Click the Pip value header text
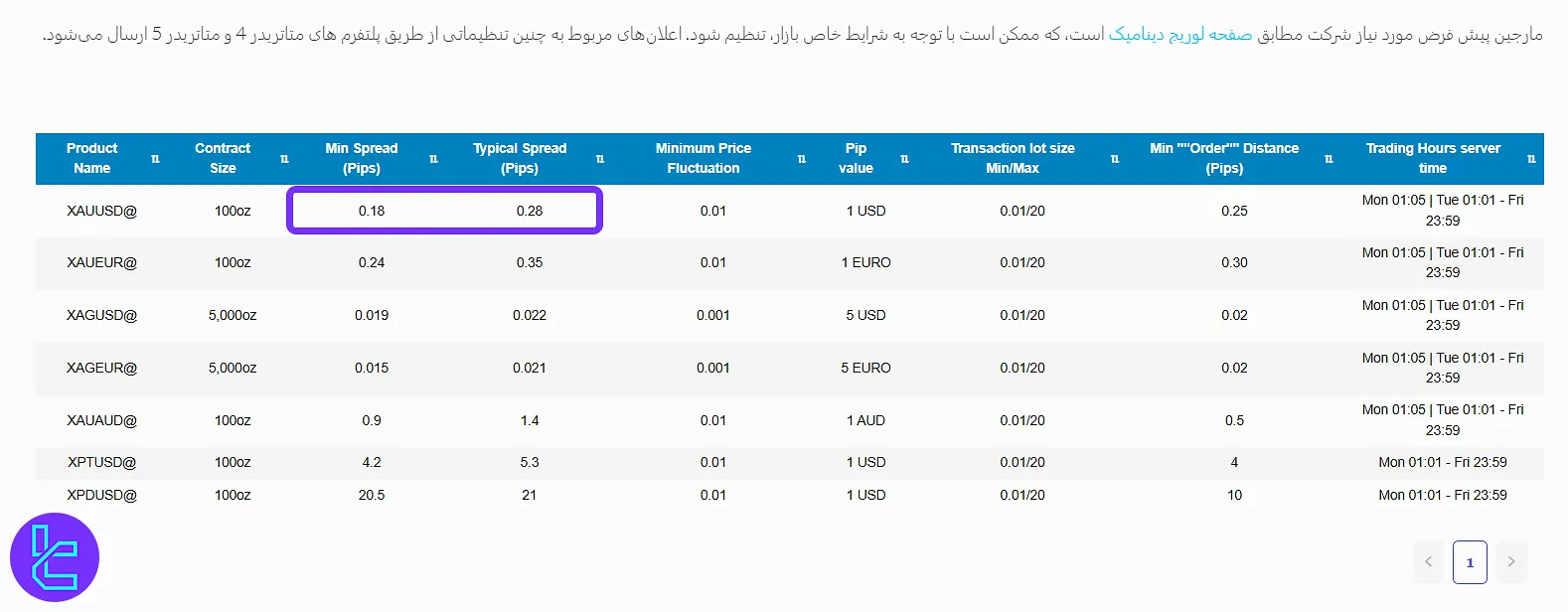 (856, 158)
